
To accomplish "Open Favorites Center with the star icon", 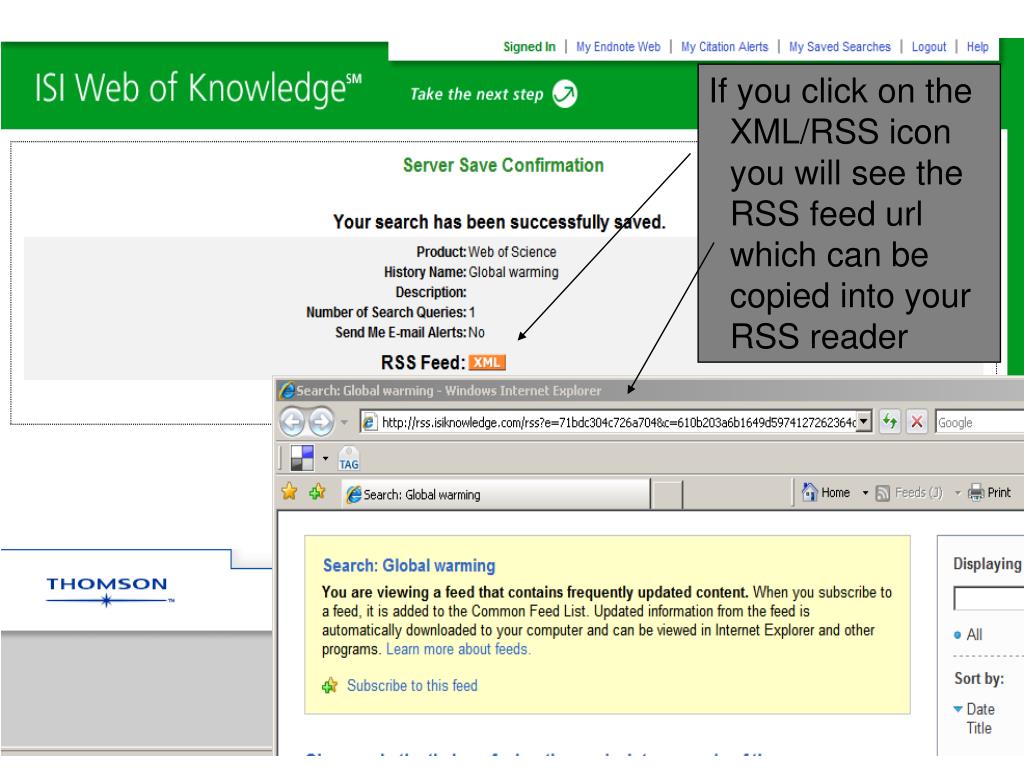I will (289, 491).
